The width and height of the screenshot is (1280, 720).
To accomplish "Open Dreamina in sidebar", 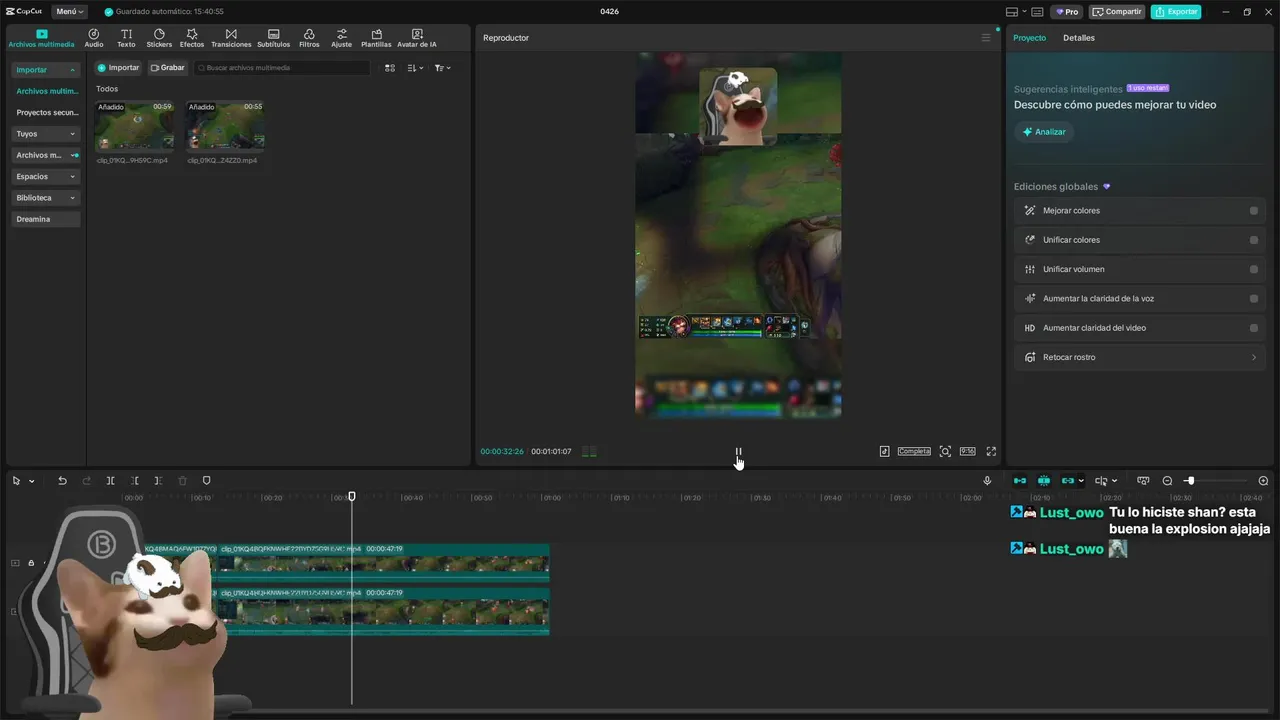I will 46,219.
